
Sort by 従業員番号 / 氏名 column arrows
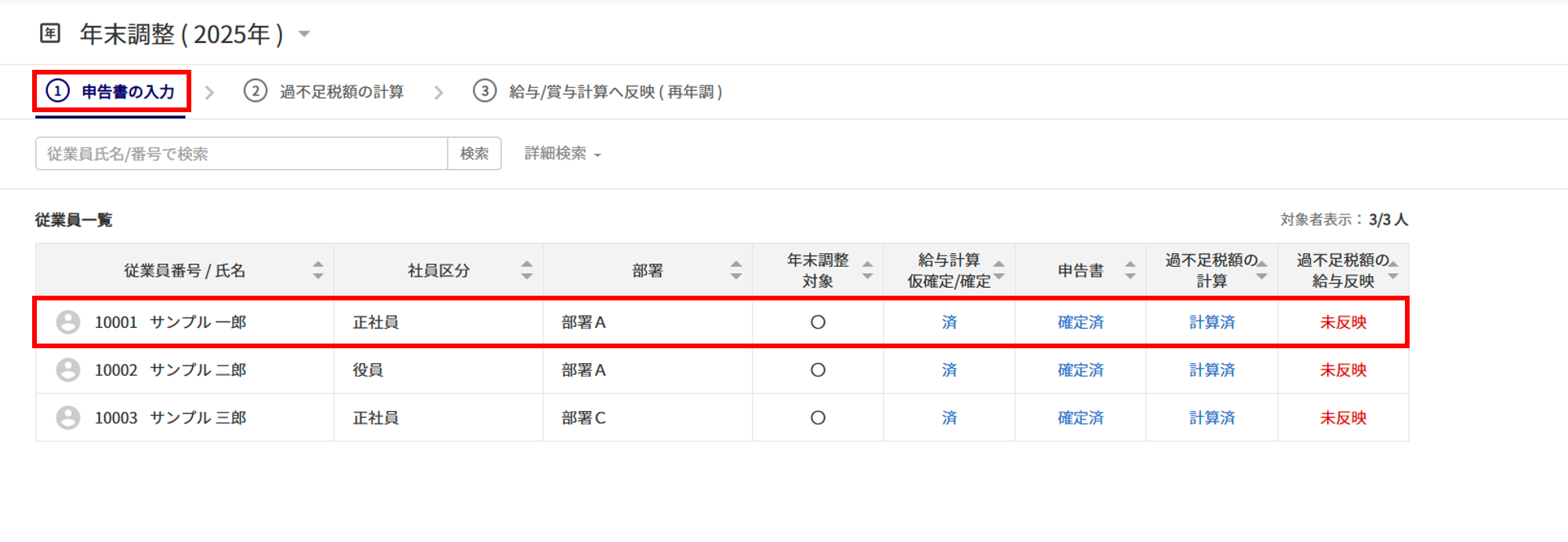(x=318, y=271)
